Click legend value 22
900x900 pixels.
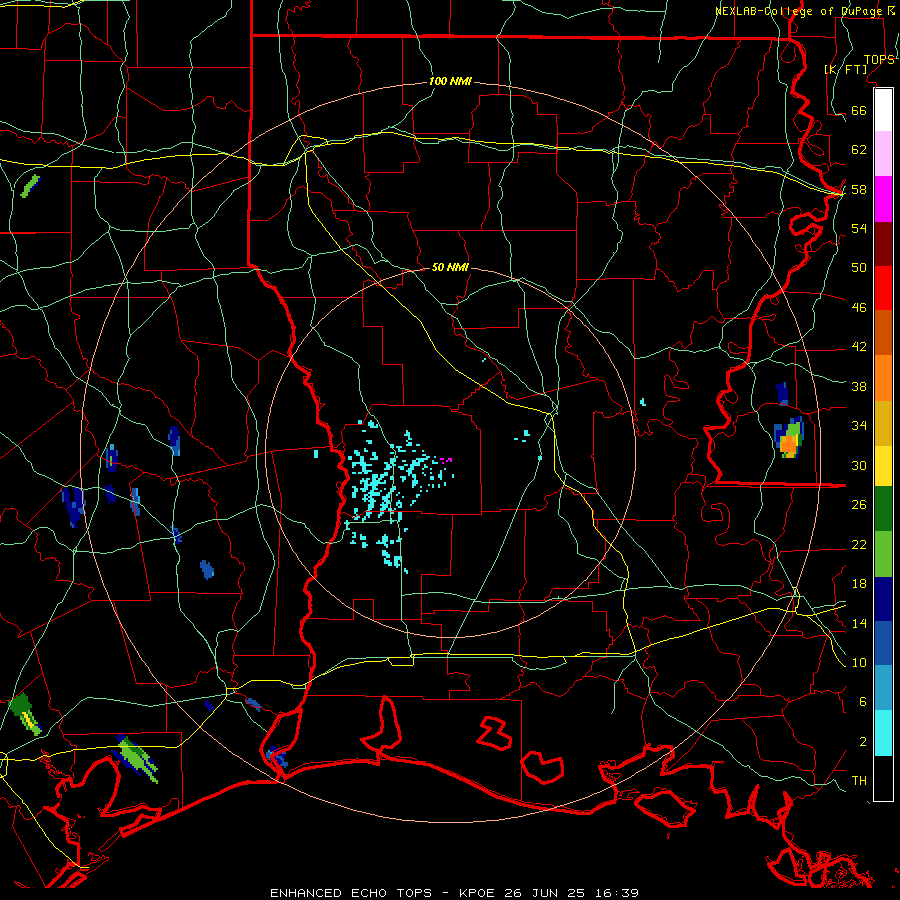coord(859,544)
